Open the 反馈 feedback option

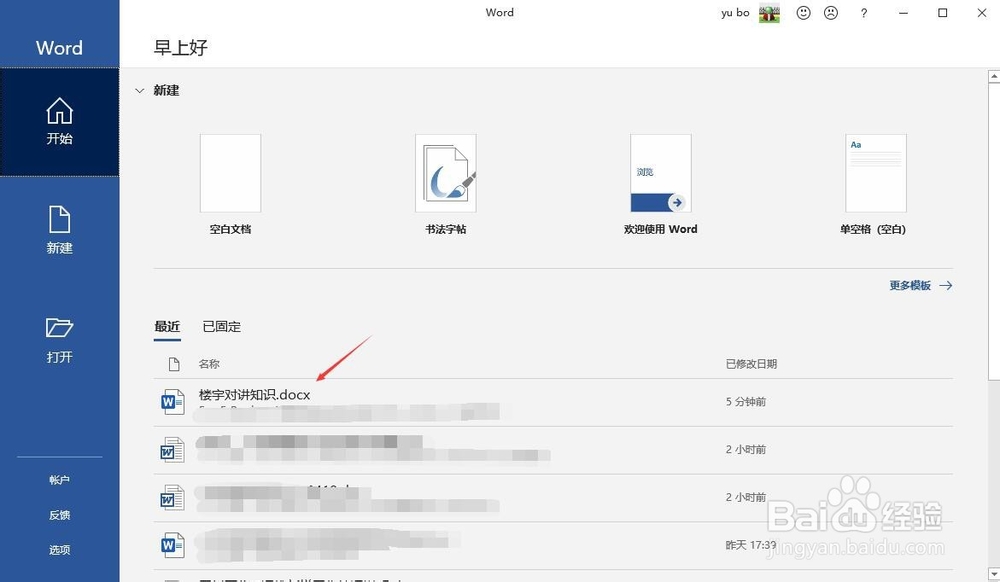point(59,514)
